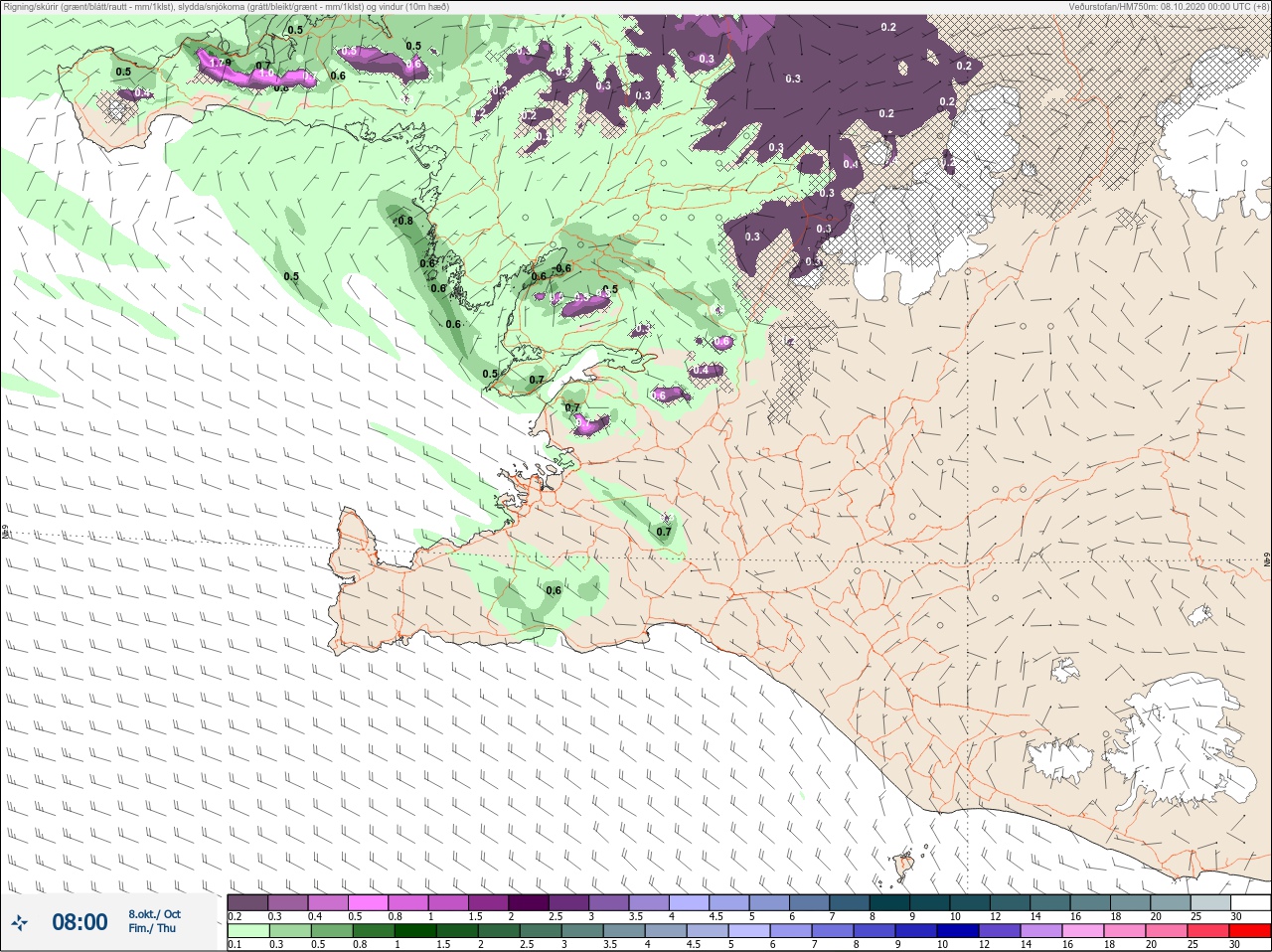
Task: Click the Vestmannaeyjar island off the south coast
Action: pos(904,865)
